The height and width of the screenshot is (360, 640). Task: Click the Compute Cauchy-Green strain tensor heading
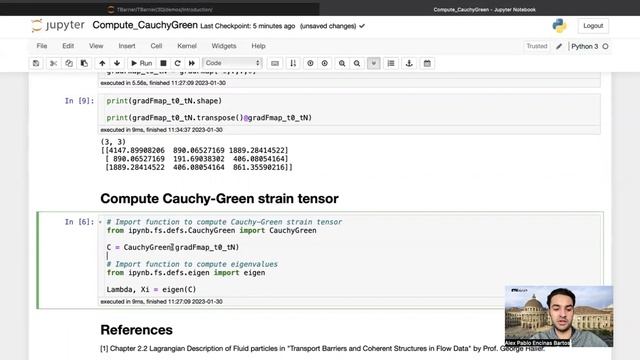219,199
